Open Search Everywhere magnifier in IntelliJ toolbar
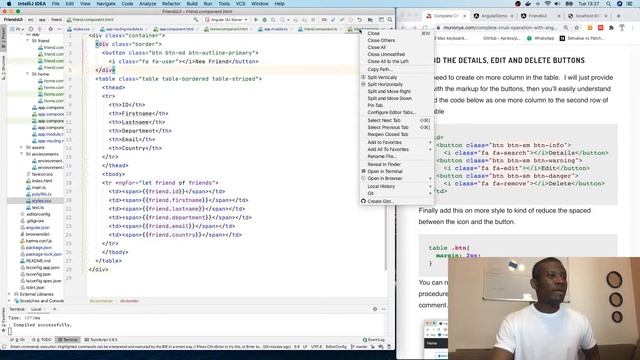The image size is (640, 360). [390, 20]
